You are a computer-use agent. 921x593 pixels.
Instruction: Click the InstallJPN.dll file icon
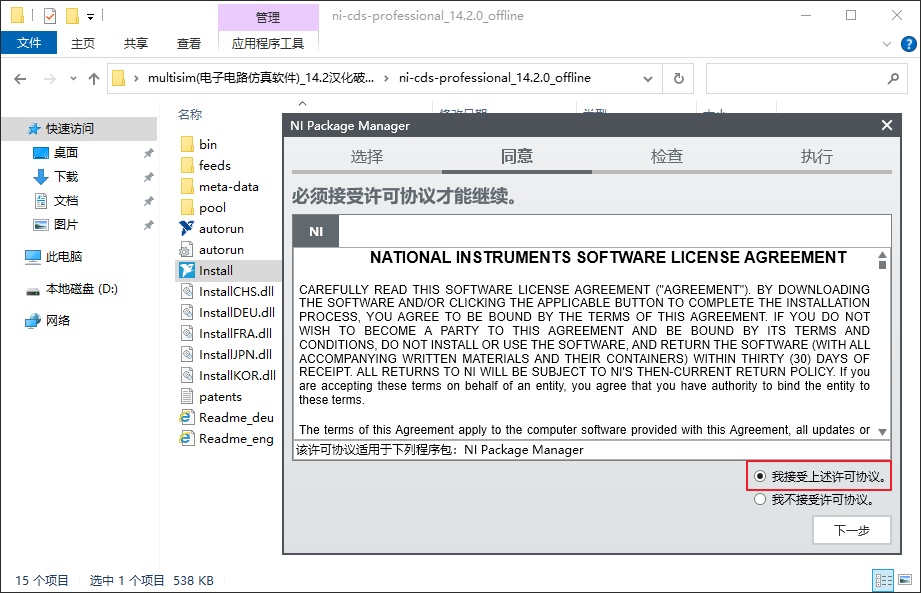pyautogui.click(x=187, y=355)
